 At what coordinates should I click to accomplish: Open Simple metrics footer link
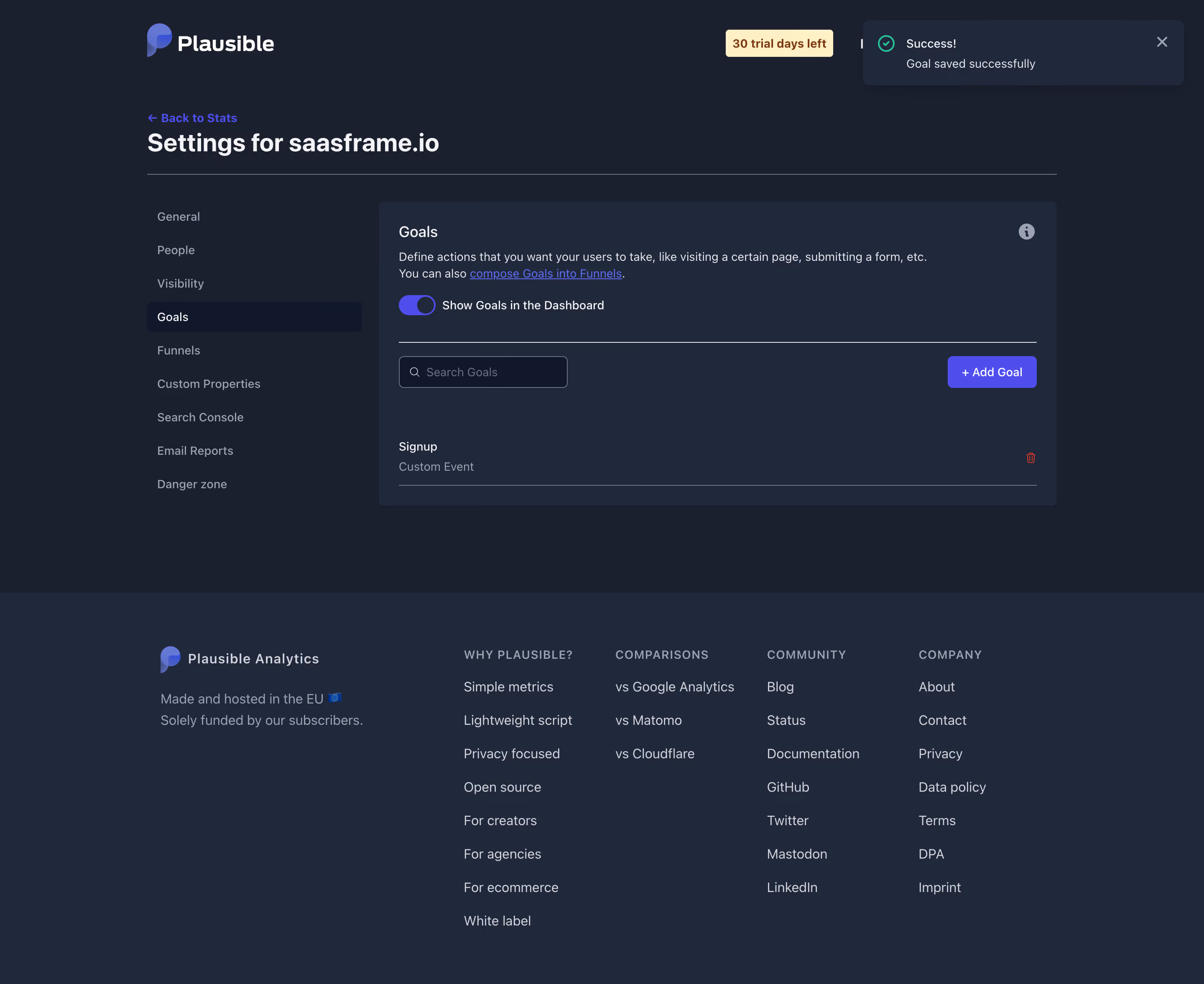click(x=508, y=686)
